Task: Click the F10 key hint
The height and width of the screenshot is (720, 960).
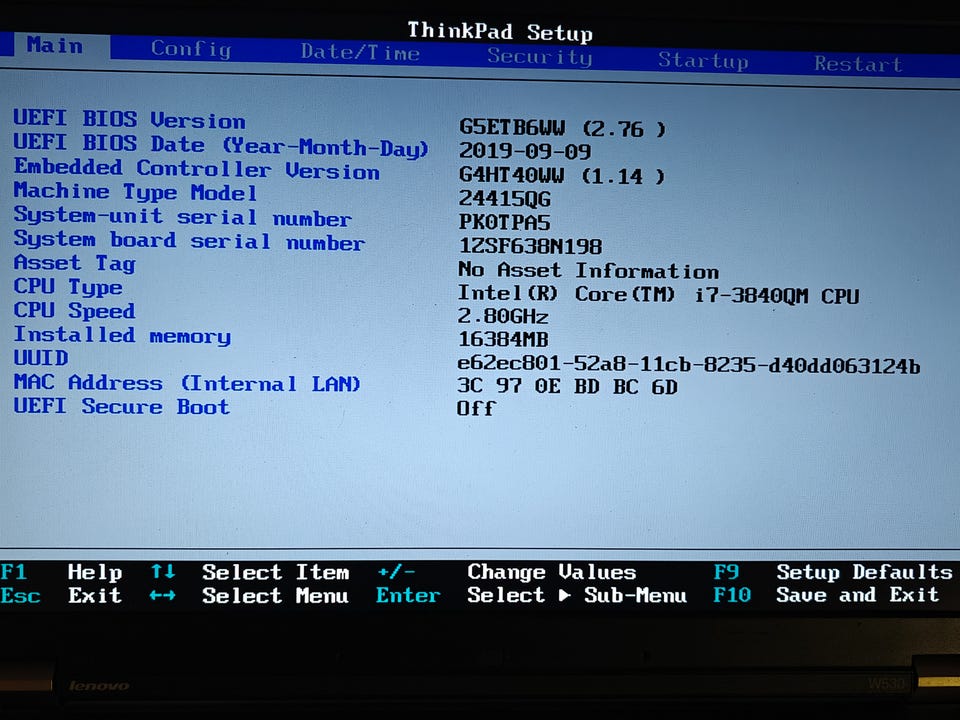Action: click(732, 594)
